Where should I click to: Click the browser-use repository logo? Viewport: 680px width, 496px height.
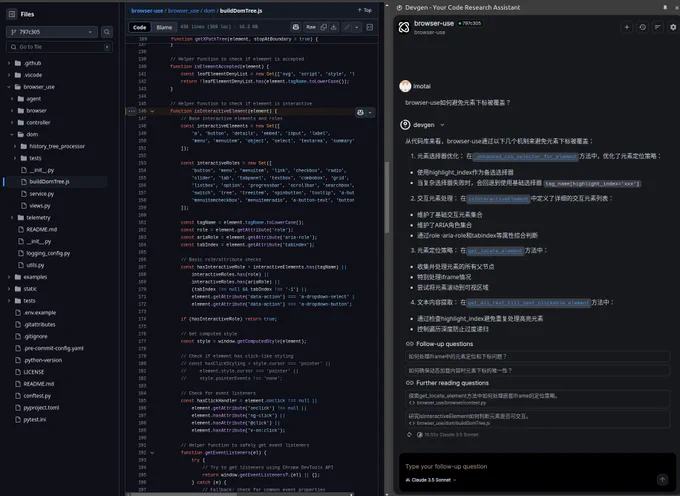404,27
